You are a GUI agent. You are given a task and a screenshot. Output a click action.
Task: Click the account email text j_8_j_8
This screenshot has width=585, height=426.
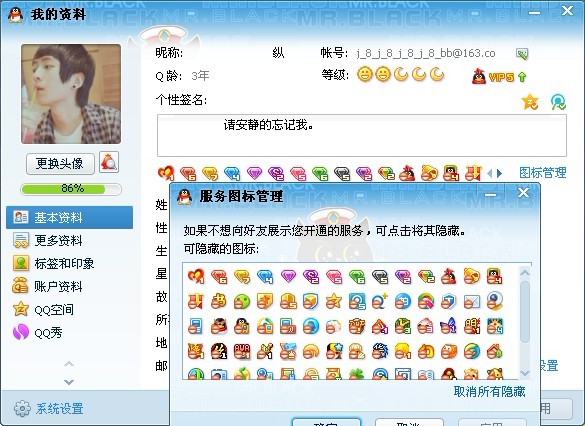[x=426, y=53]
